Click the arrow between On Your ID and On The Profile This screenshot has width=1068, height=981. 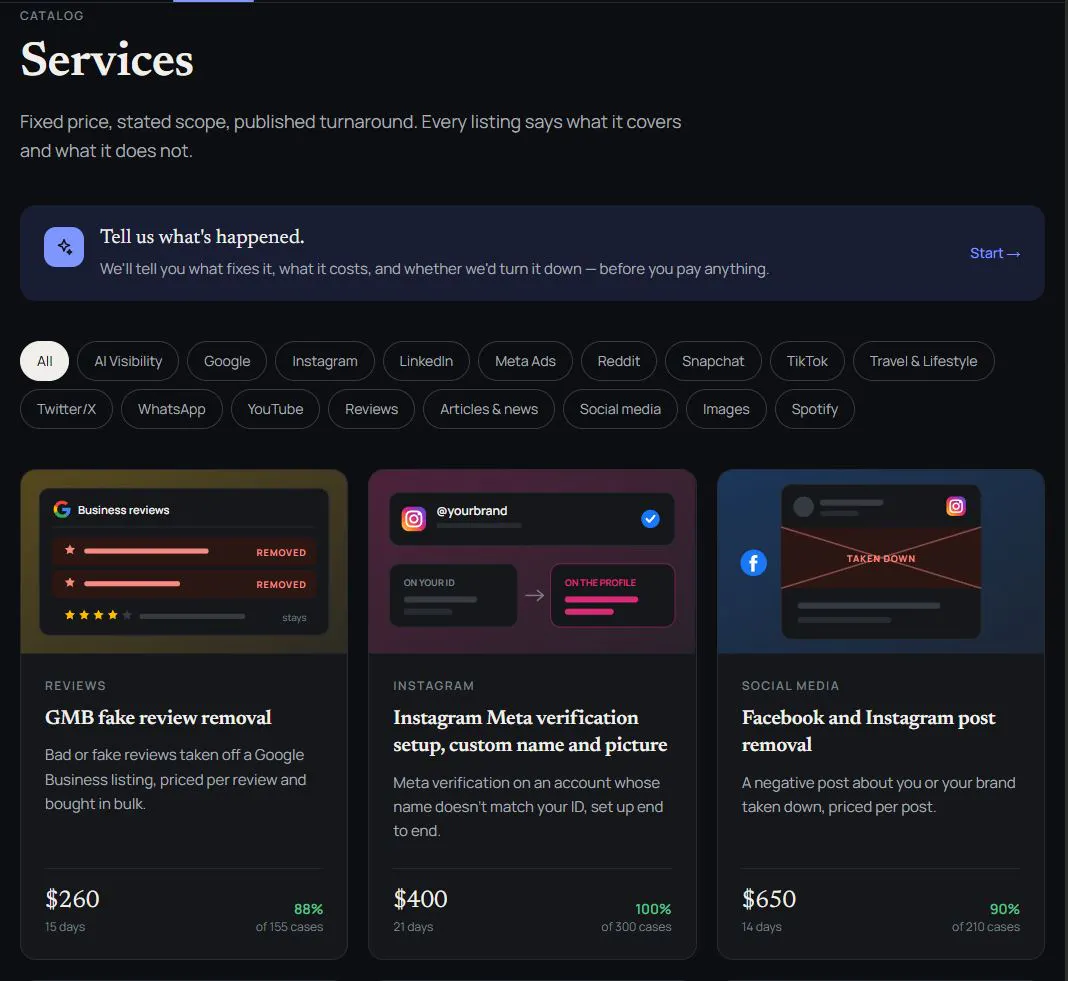[x=535, y=595]
